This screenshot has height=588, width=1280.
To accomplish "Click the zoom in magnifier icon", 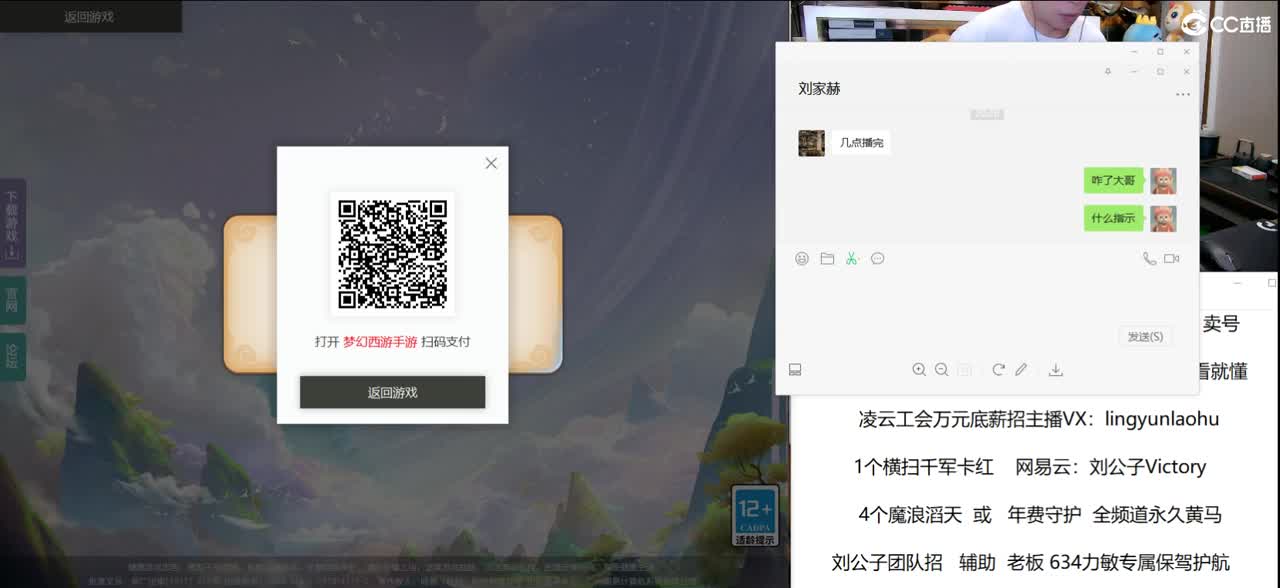I will pyautogui.click(x=919, y=370).
